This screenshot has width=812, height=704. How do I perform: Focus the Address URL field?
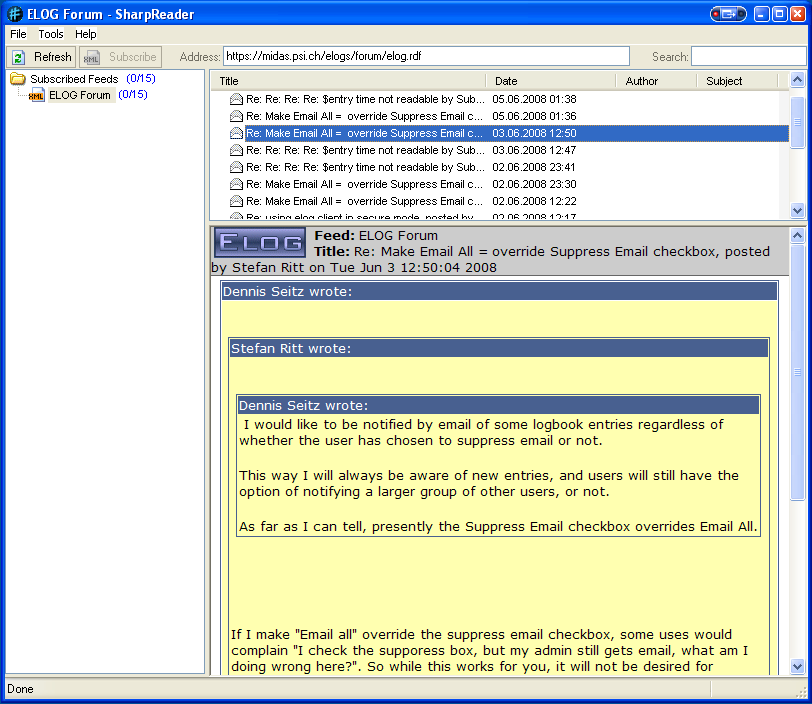coord(426,56)
